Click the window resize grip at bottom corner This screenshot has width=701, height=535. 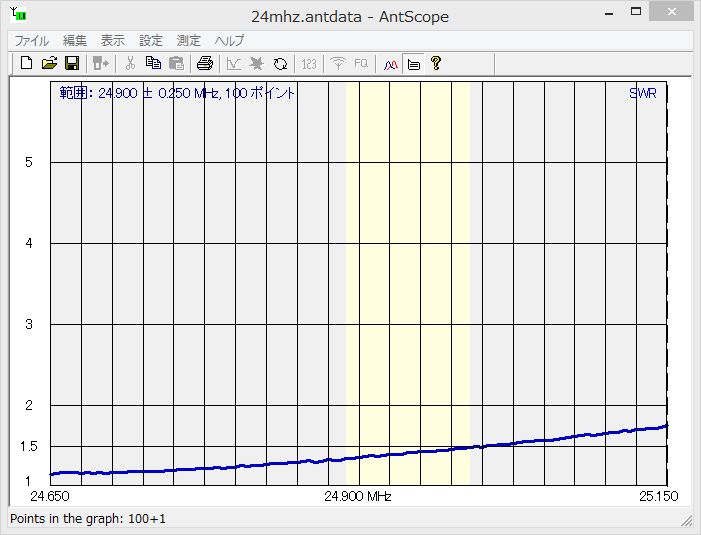click(686, 520)
